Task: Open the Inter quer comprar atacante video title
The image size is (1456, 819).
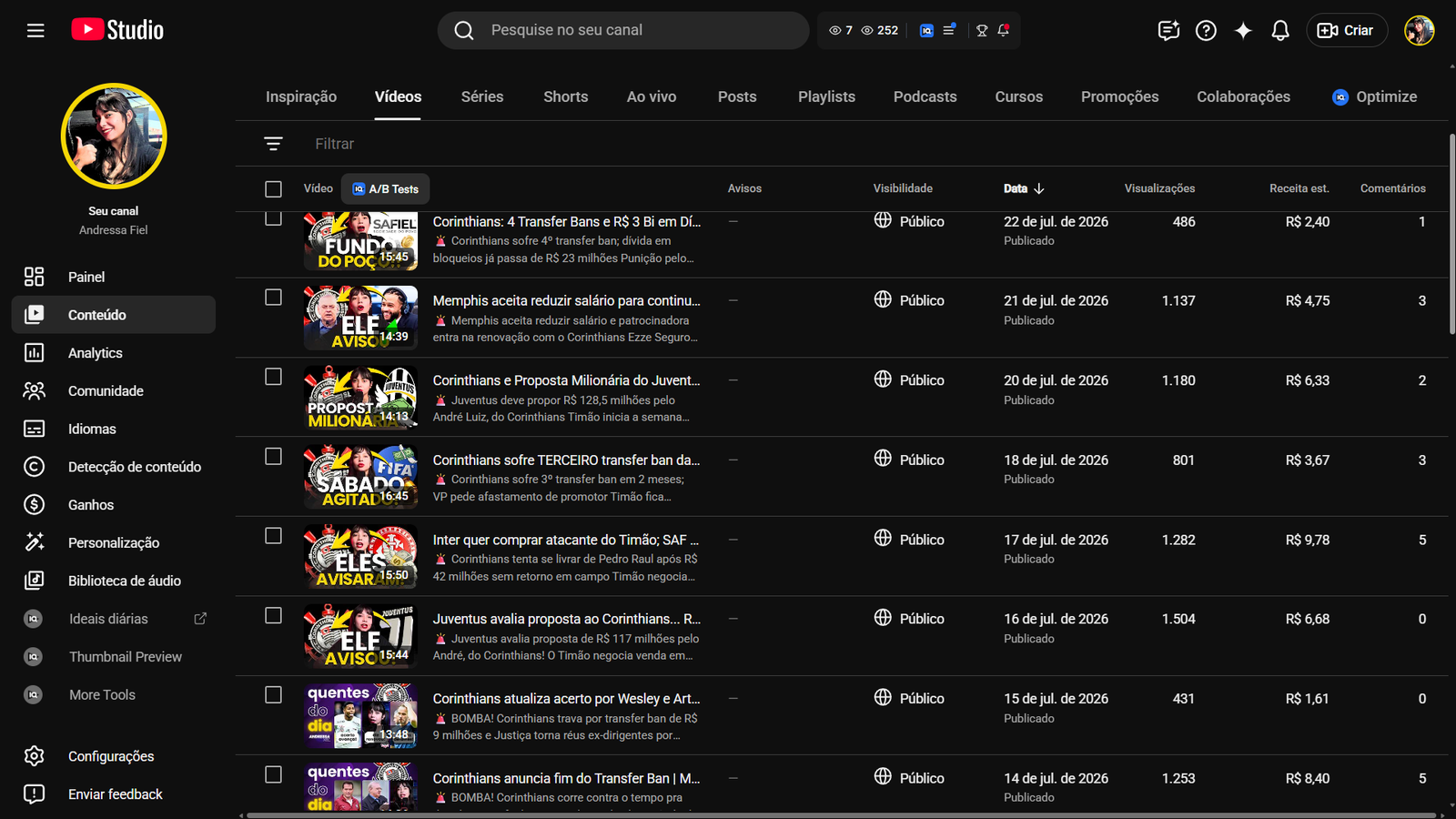Action: [x=566, y=540]
